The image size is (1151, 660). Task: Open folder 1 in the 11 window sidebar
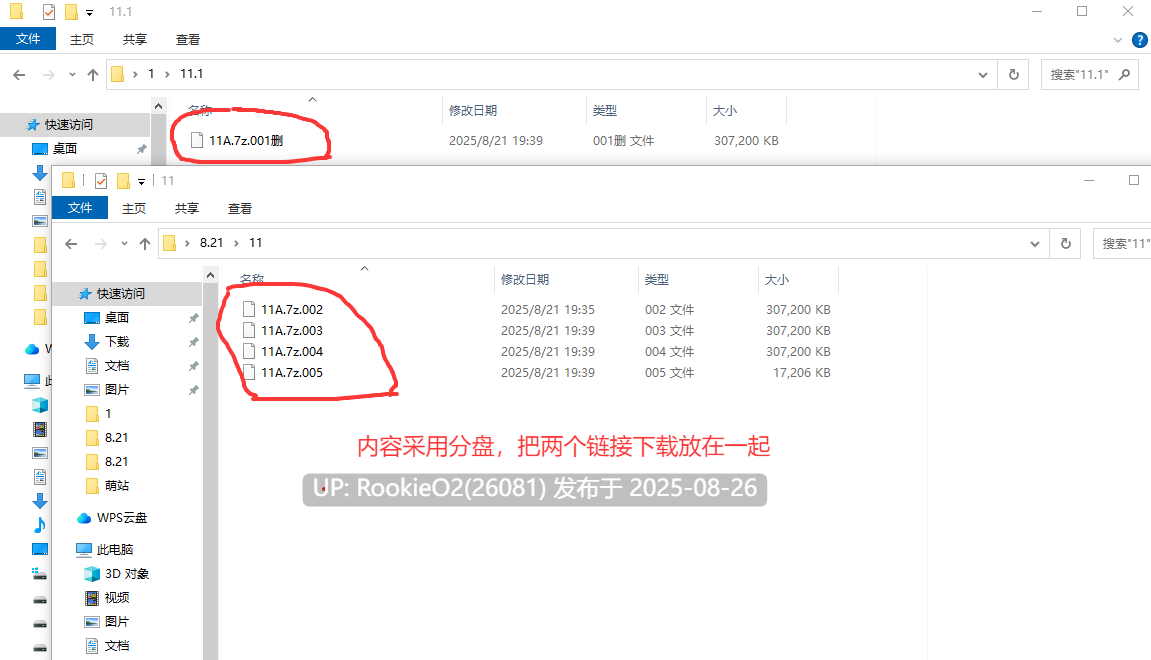[x=108, y=413]
